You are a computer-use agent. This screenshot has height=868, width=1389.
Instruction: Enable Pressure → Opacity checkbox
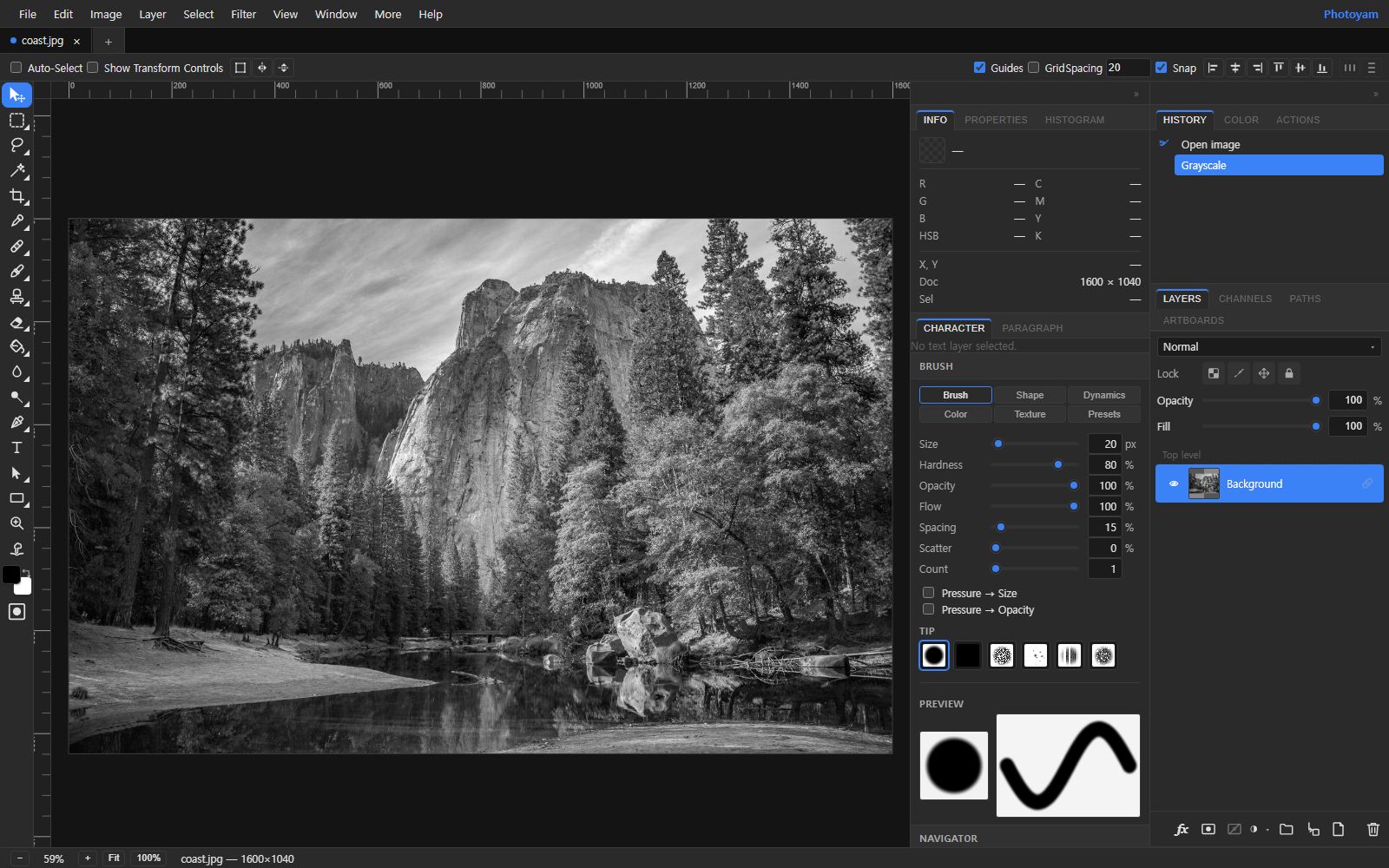click(928, 609)
